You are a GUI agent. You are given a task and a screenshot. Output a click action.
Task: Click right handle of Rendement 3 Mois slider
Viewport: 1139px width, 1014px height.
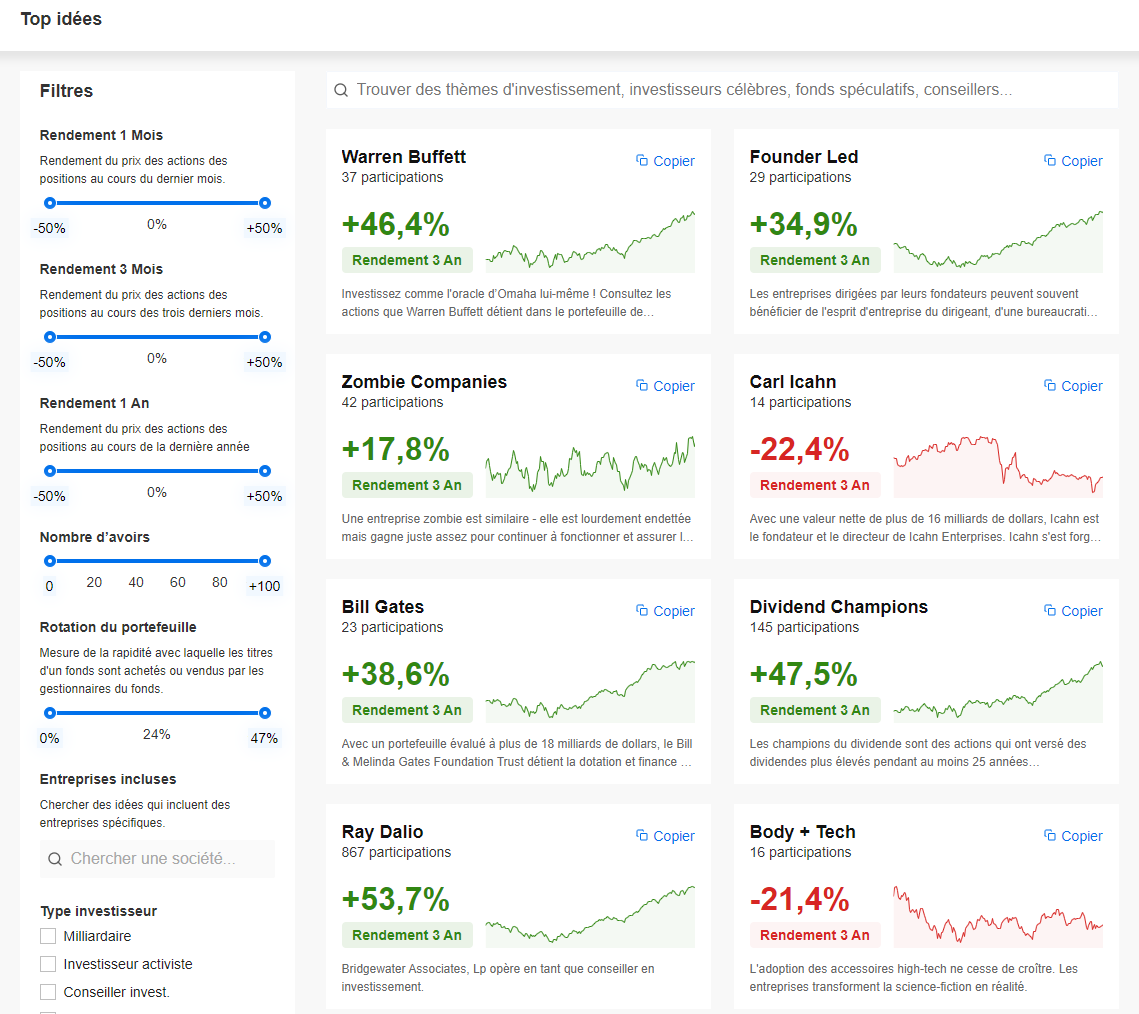265,337
